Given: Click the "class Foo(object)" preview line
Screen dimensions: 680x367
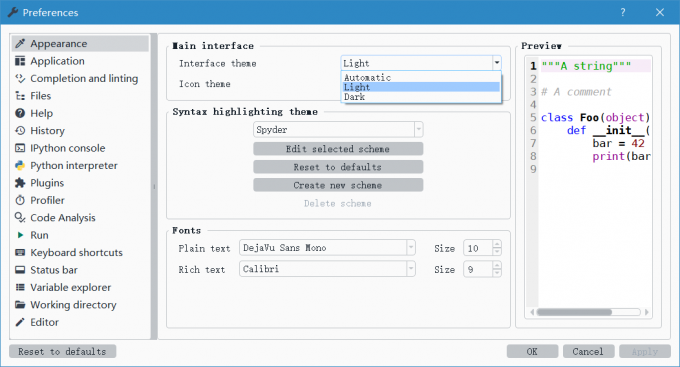Looking at the screenshot, I should pyautogui.click(x=595, y=118).
